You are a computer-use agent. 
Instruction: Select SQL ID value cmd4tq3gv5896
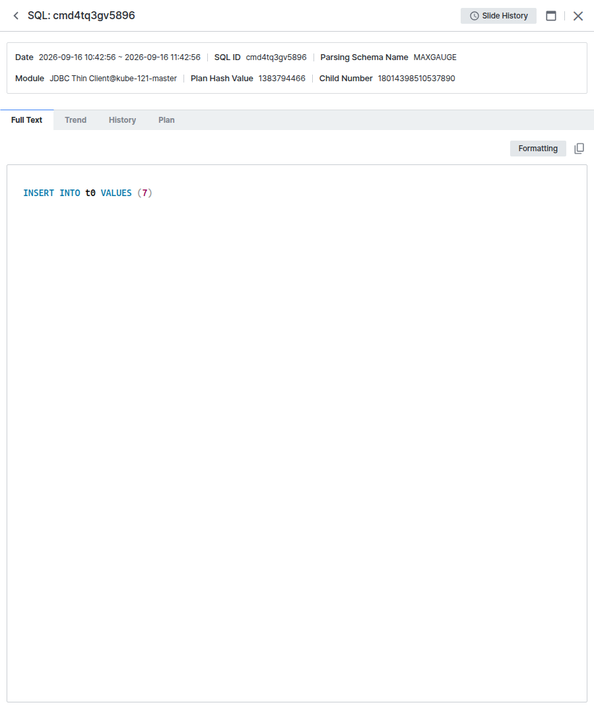pyautogui.click(x=276, y=57)
